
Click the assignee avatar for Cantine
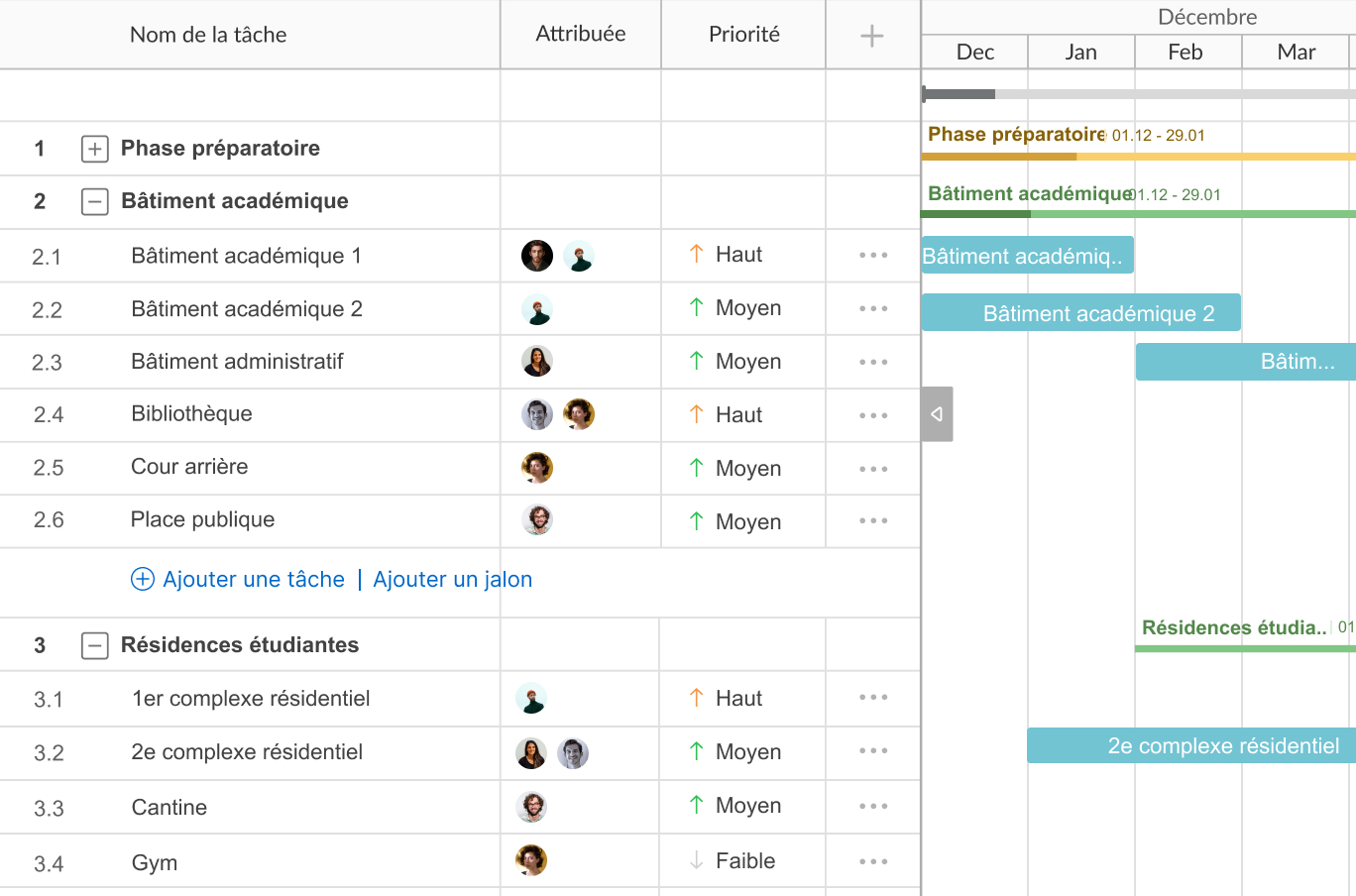[x=532, y=807]
